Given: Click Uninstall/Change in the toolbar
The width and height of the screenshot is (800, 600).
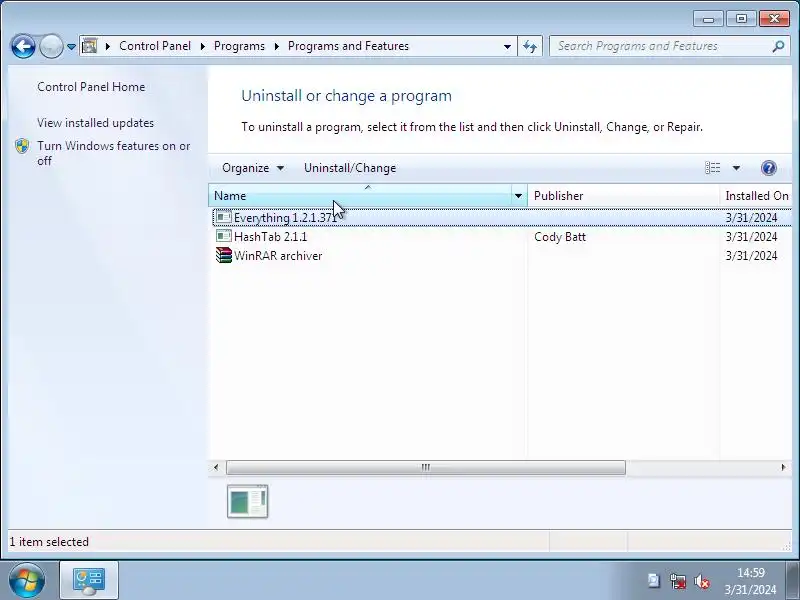Looking at the screenshot, I should click(350, 168).
